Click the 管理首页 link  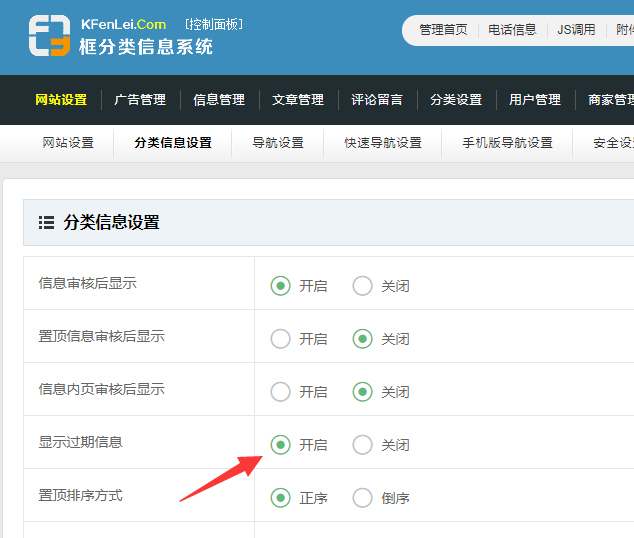pos(443,30)
